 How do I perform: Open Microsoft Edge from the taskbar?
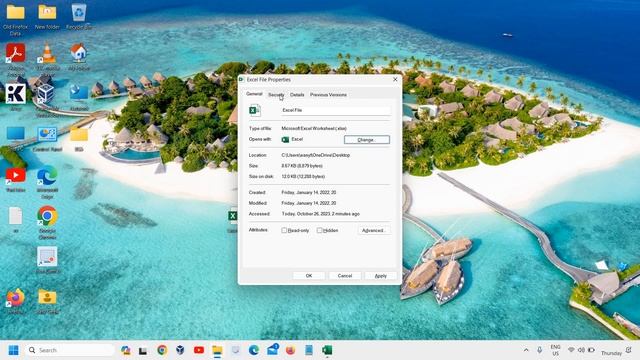(x=254, y=350)
